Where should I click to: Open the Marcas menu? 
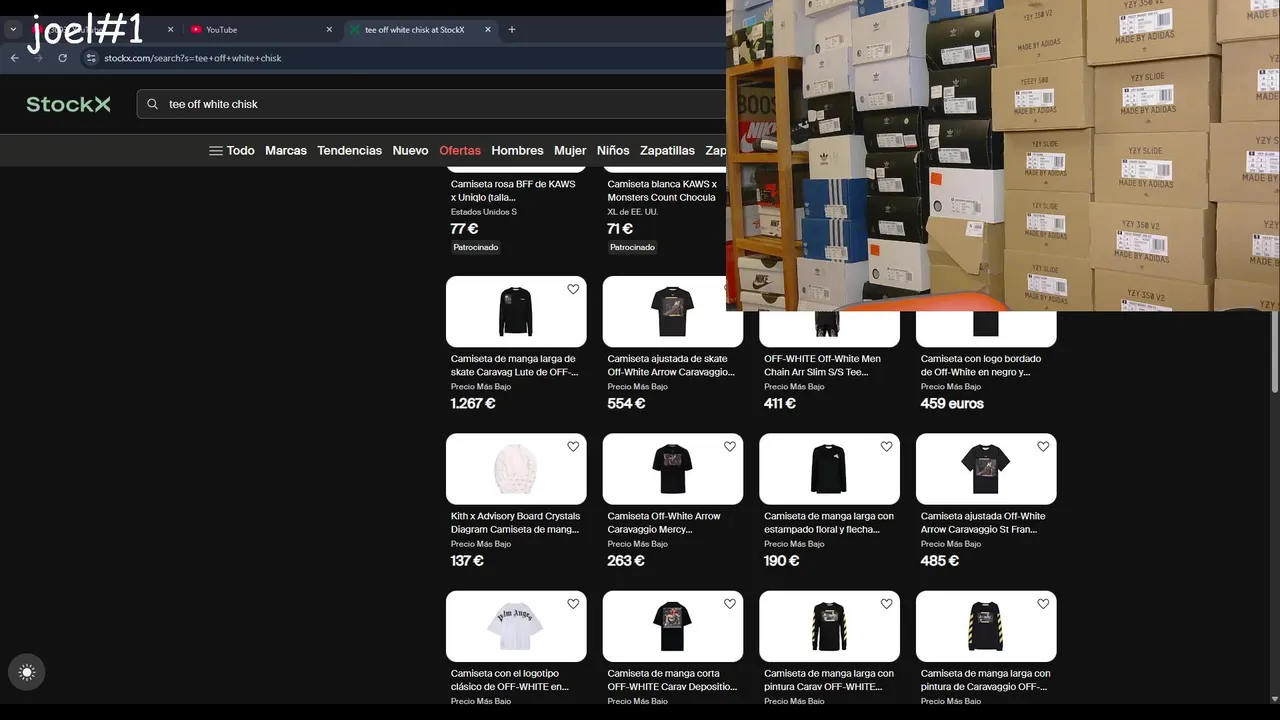286,150
